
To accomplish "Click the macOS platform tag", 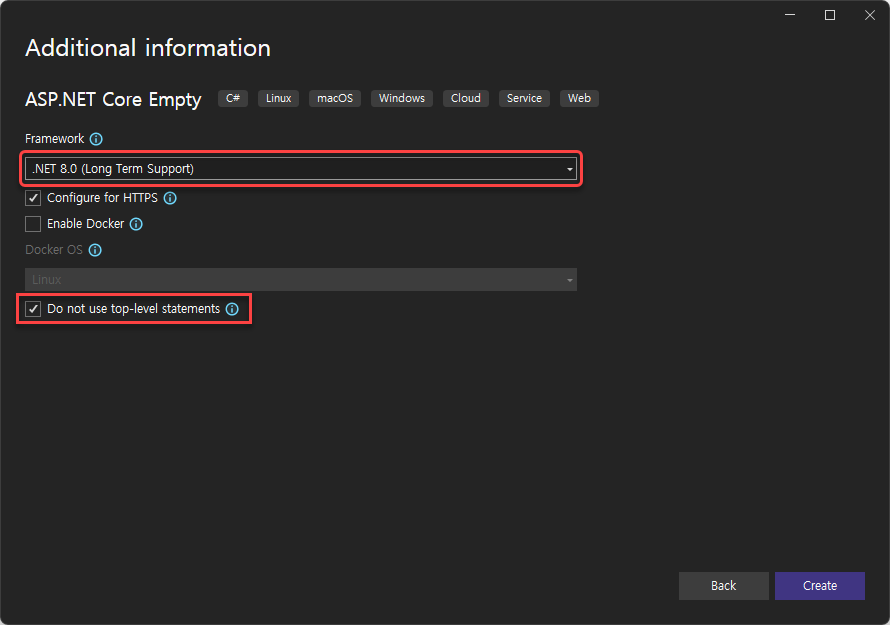I will point(335,98).
